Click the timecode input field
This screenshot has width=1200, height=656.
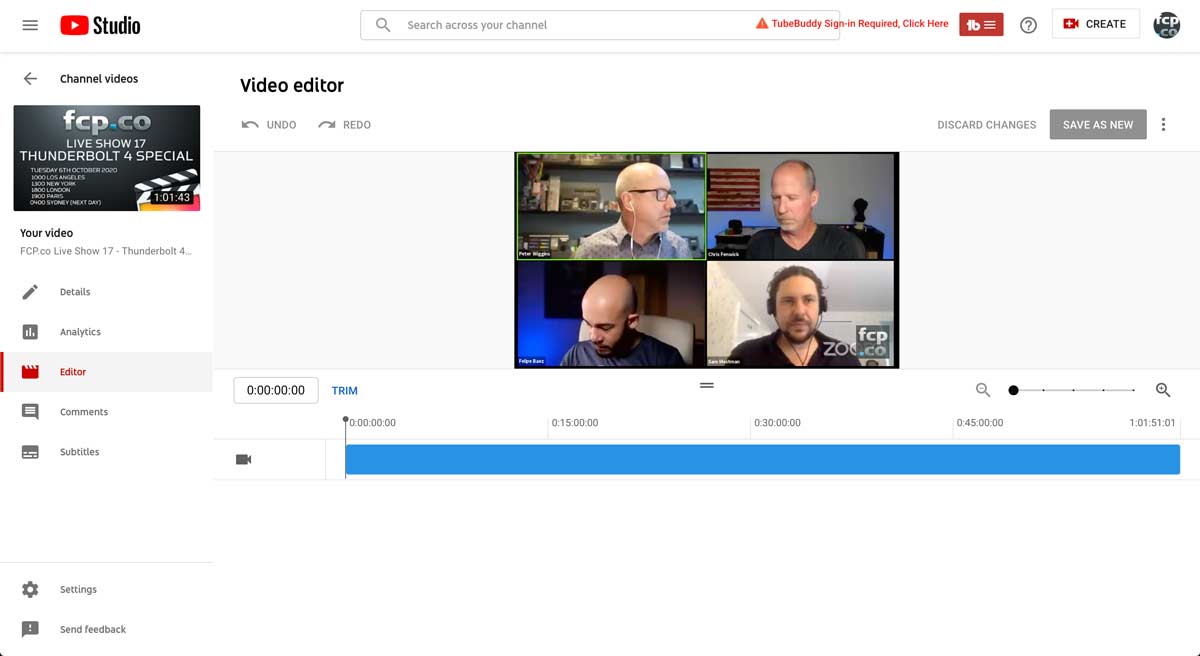pyautogui.click(x=276, y=390)
